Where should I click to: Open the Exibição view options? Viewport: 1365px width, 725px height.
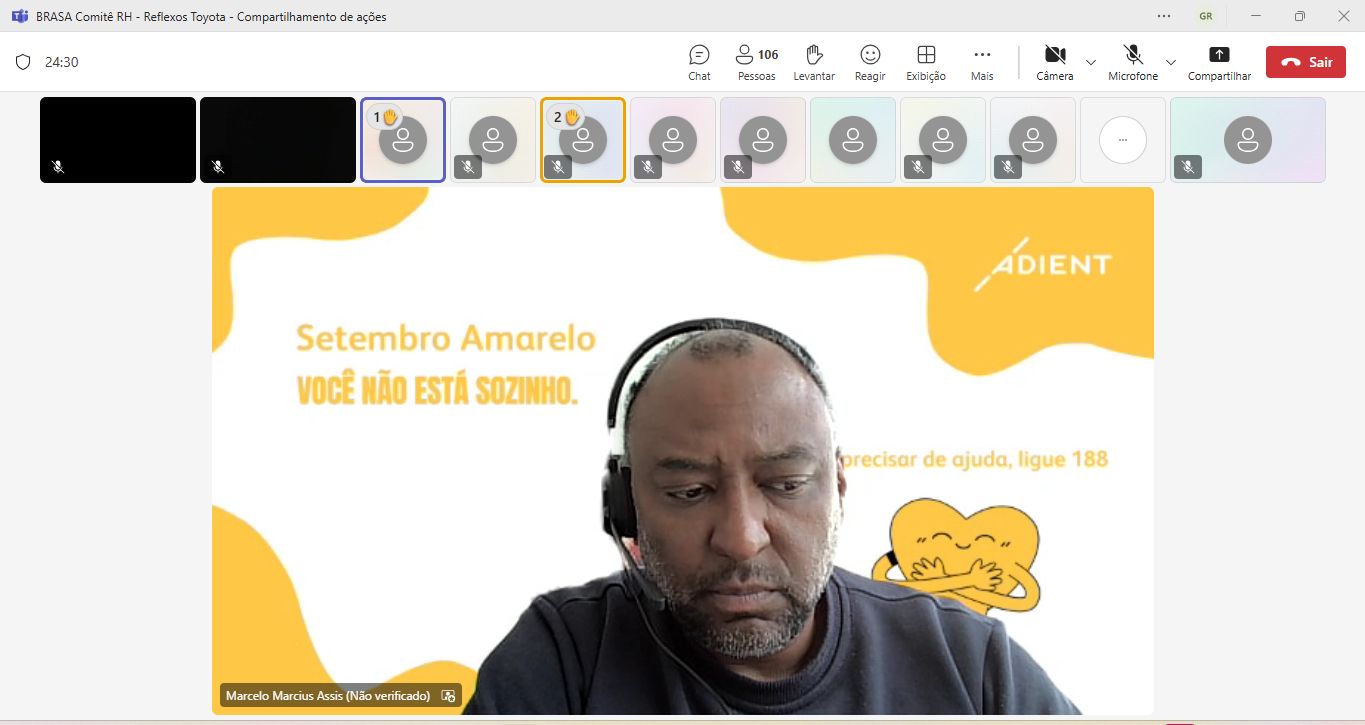pos(926,61)
